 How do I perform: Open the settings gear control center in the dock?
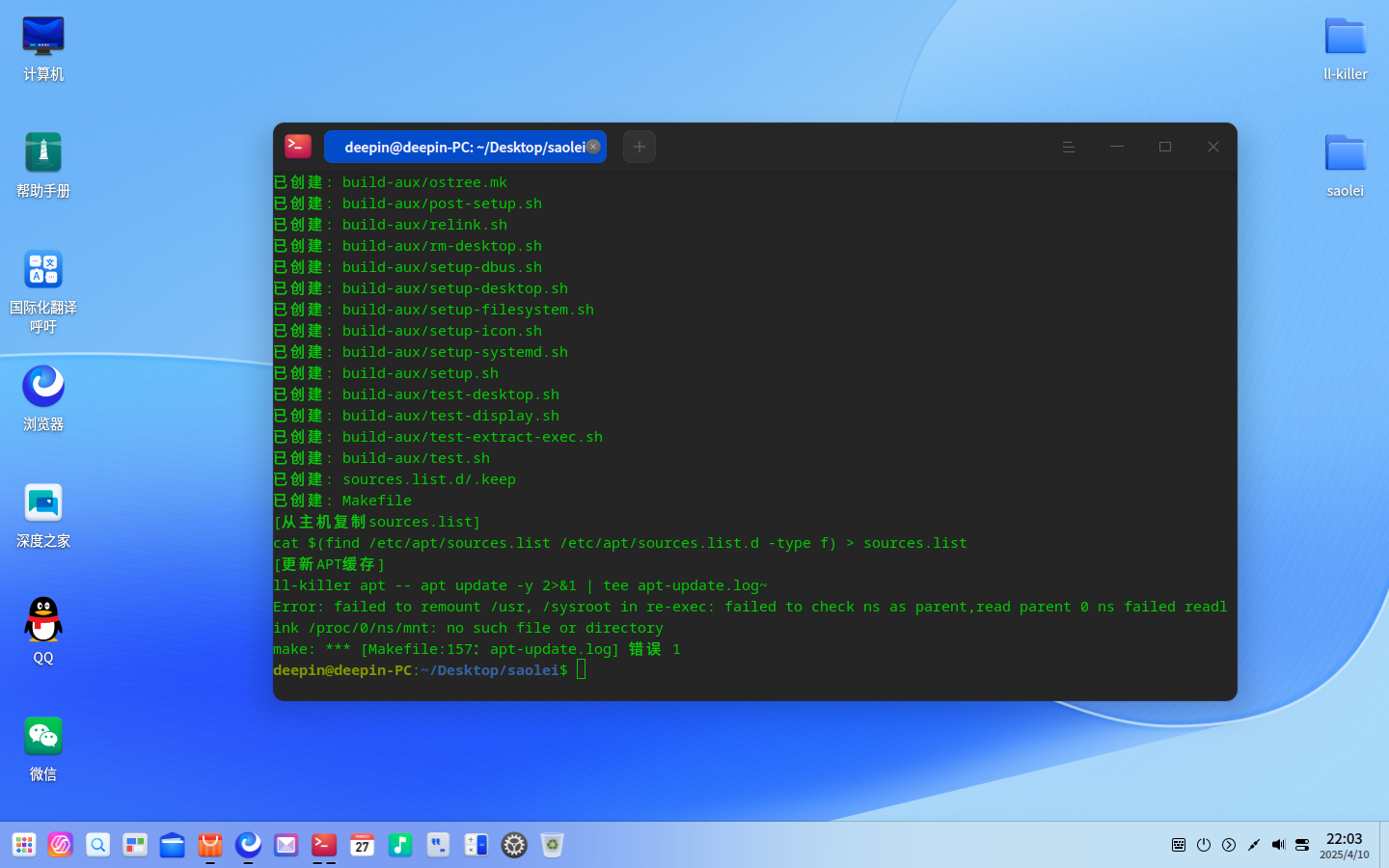pos(514,845)
